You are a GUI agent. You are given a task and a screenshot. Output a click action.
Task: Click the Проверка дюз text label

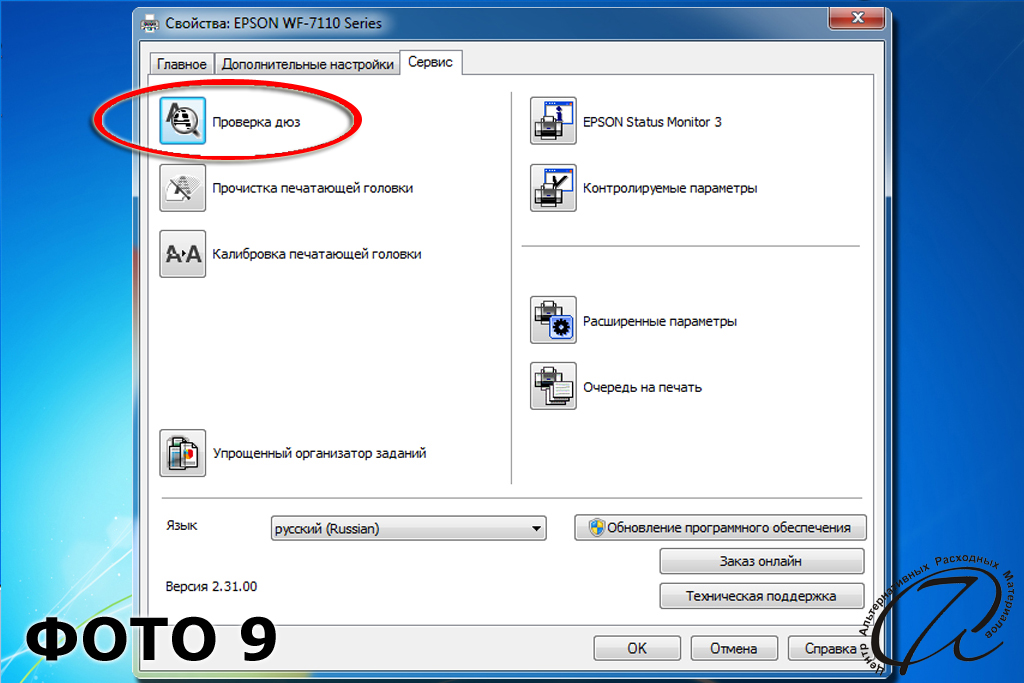256,122
